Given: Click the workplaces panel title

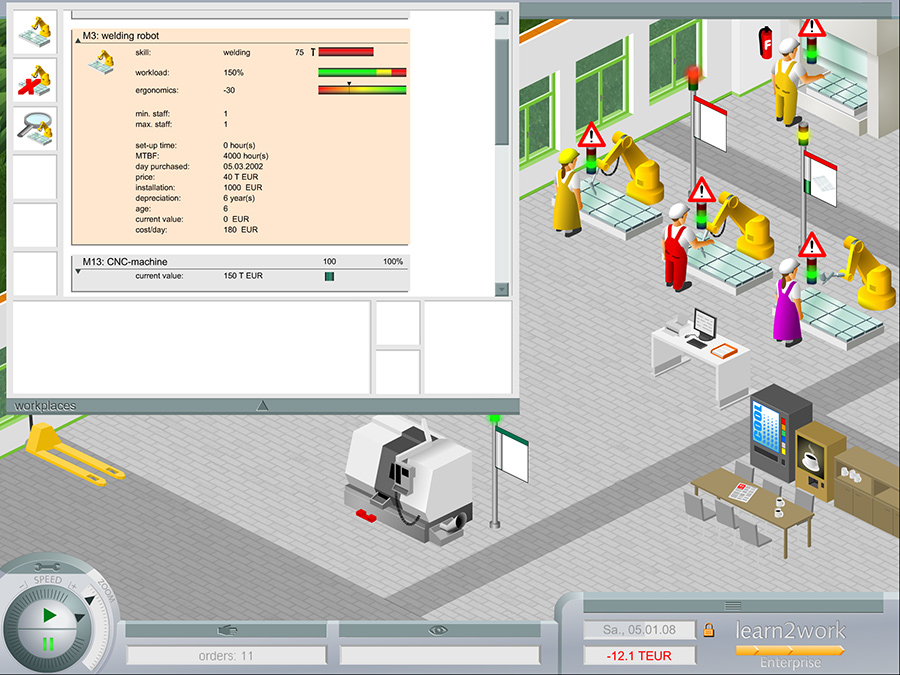Looking at the screenshot, I should (x=45, y=406).
